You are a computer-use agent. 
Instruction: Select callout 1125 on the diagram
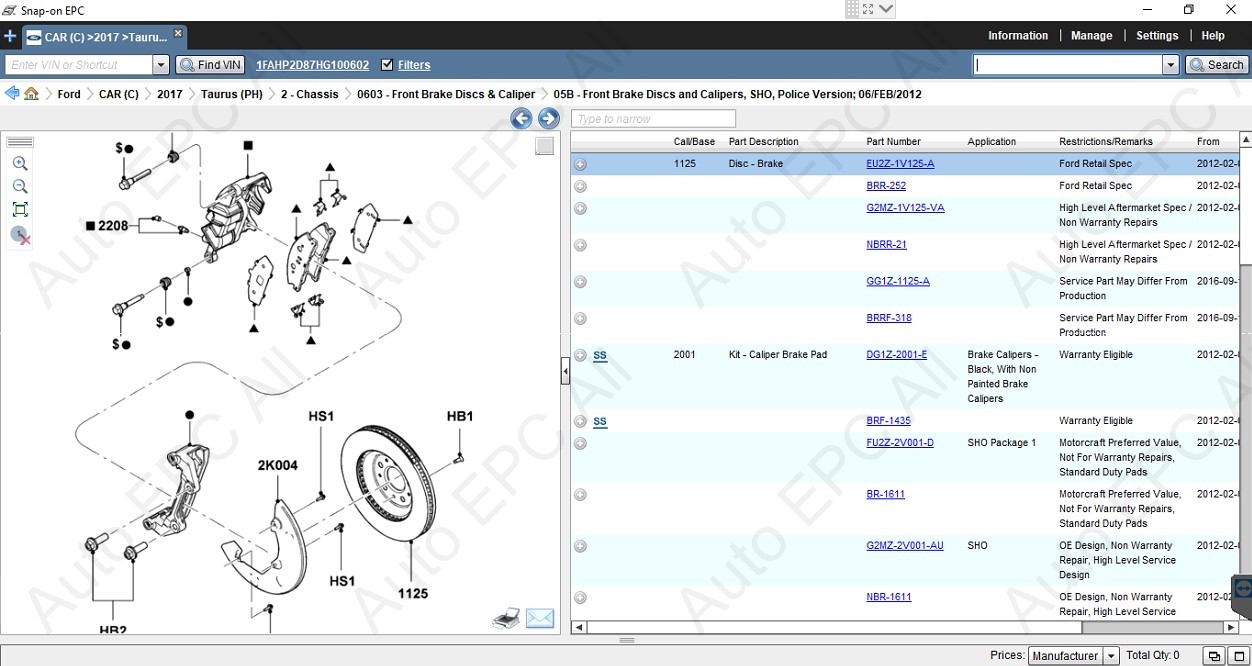pos(412,594)
